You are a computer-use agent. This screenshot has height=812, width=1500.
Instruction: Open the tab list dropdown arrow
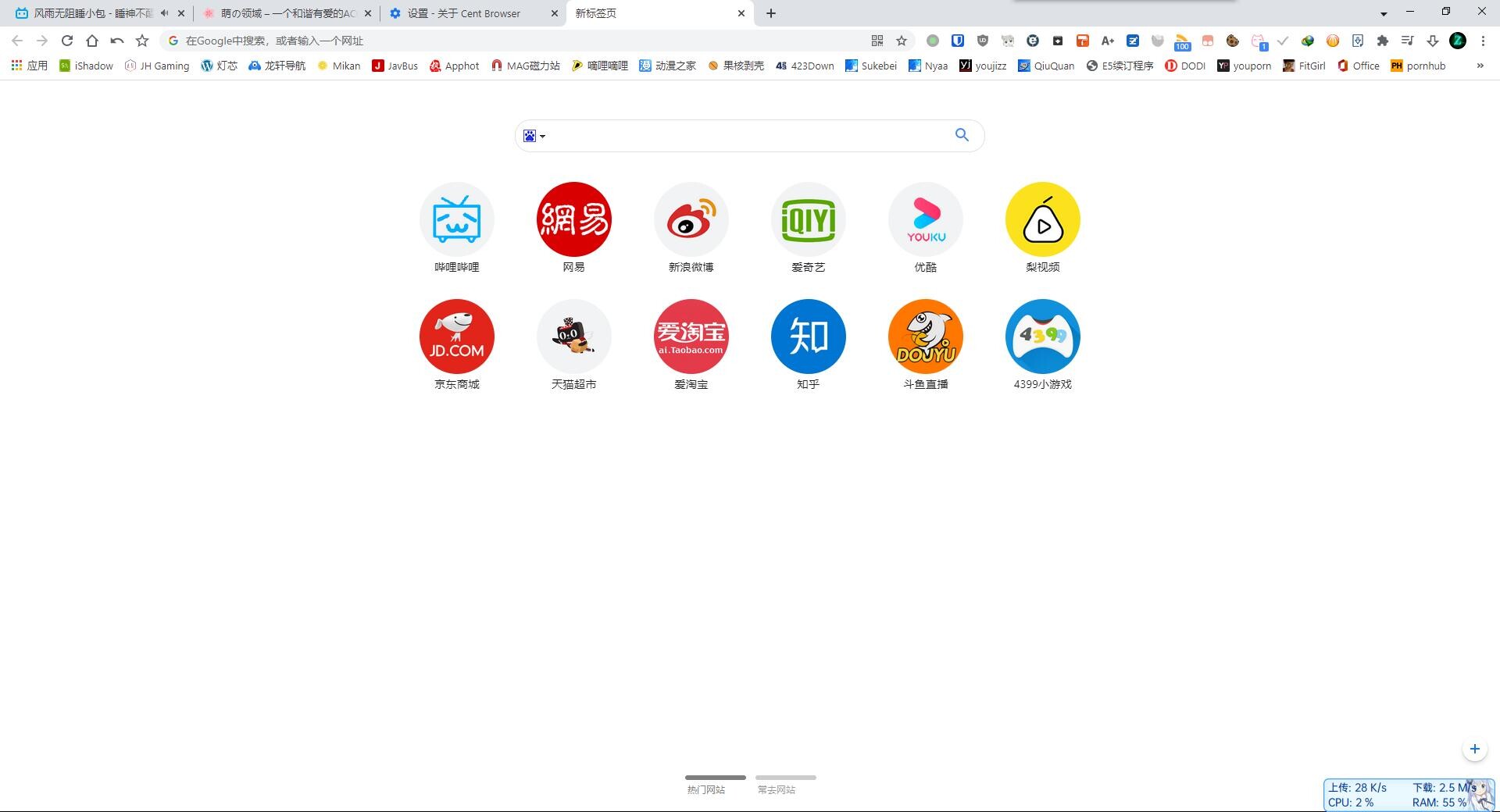coord(1384,13)
